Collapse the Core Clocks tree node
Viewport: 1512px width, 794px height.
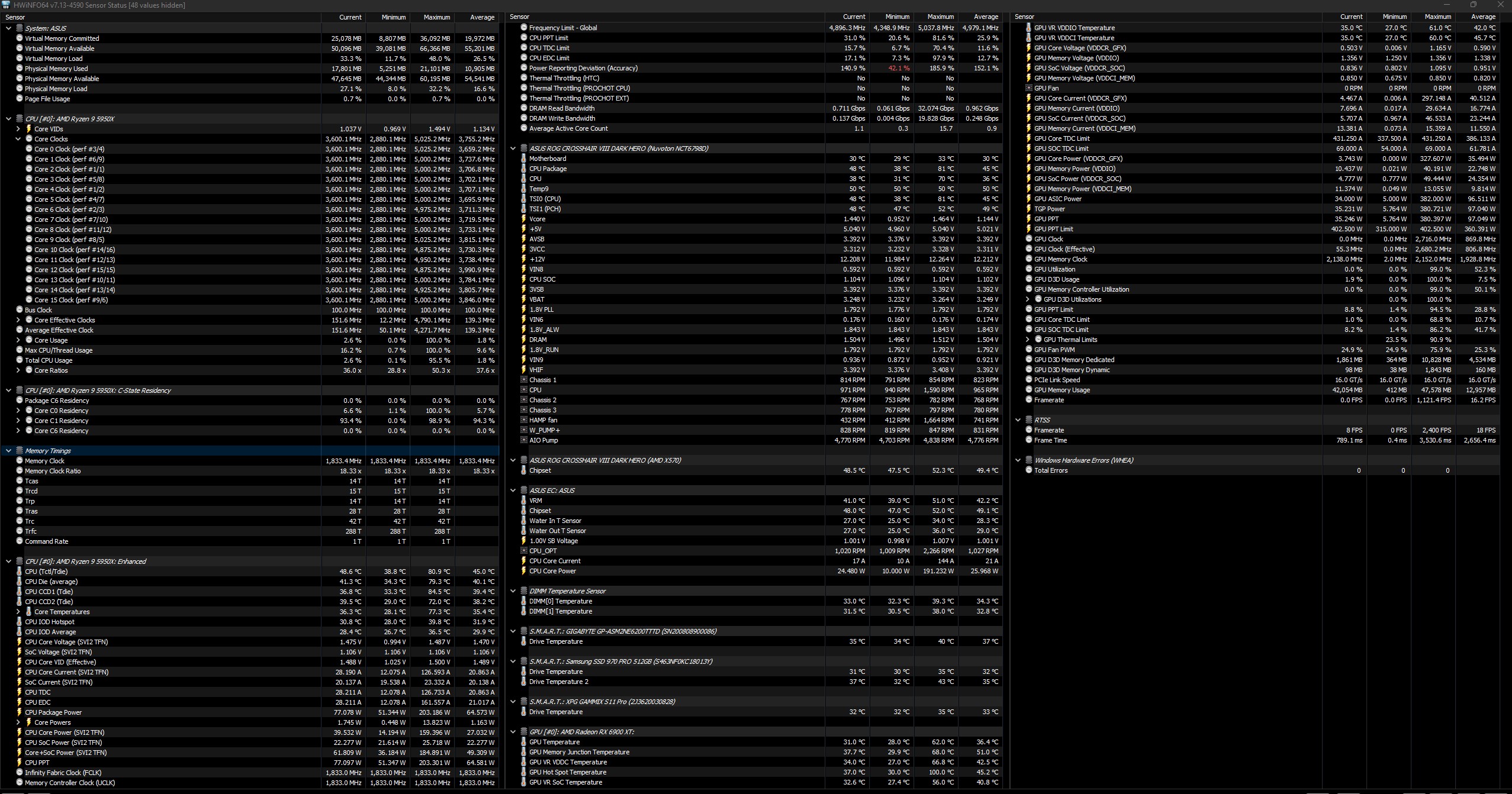click(x=18, y=139)
